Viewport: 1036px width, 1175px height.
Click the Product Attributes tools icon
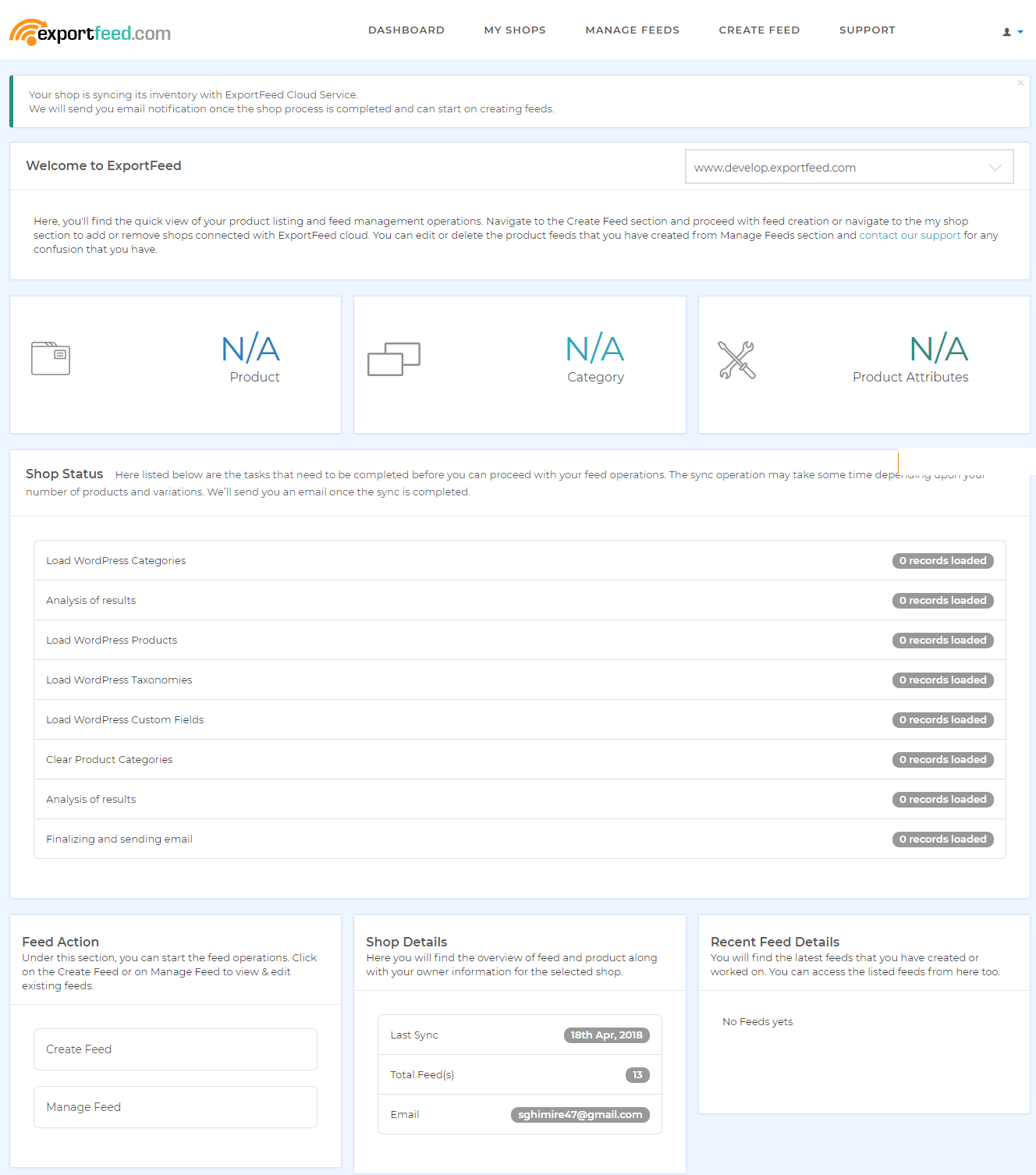point(736,360)
